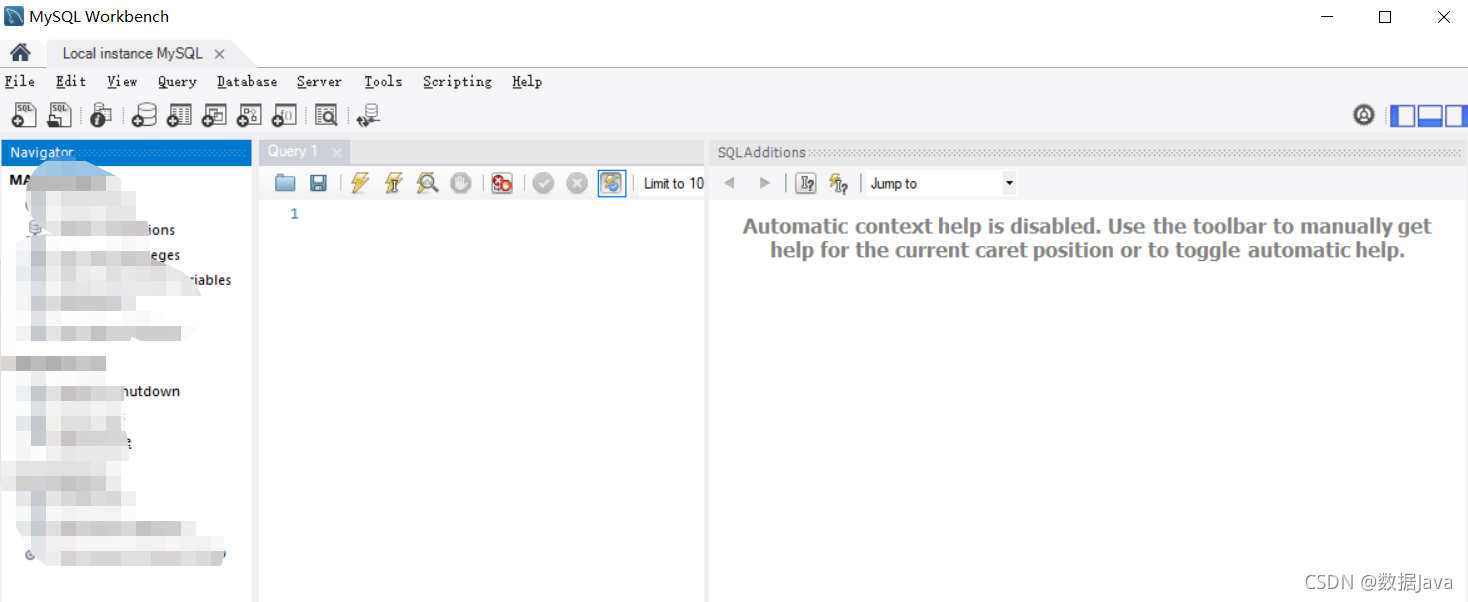The width and height of the screenshot is (1468, 602).
Task: Open script file in query editor
Action: 285,183
